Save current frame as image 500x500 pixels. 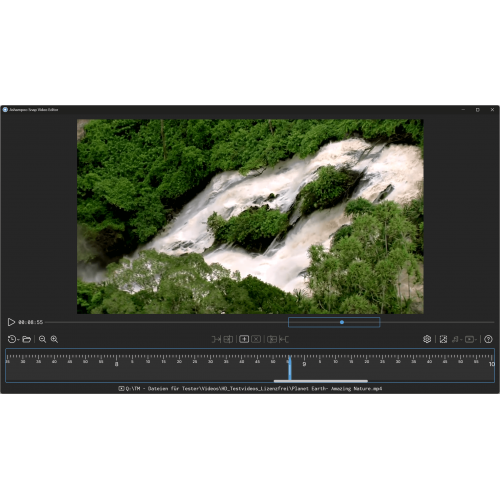click(x=443, y=339)
